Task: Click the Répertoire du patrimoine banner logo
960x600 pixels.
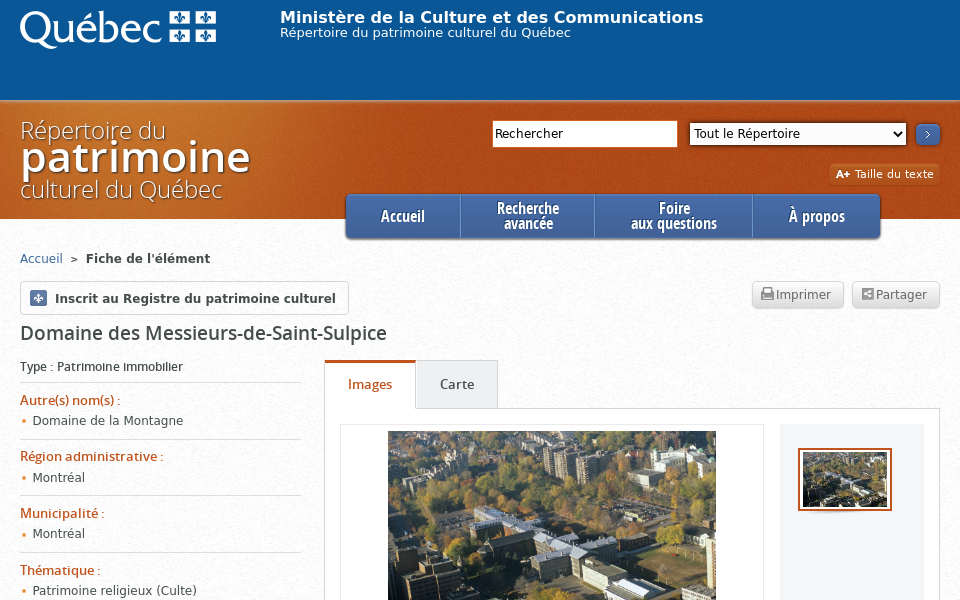Action: coord(135,158)
